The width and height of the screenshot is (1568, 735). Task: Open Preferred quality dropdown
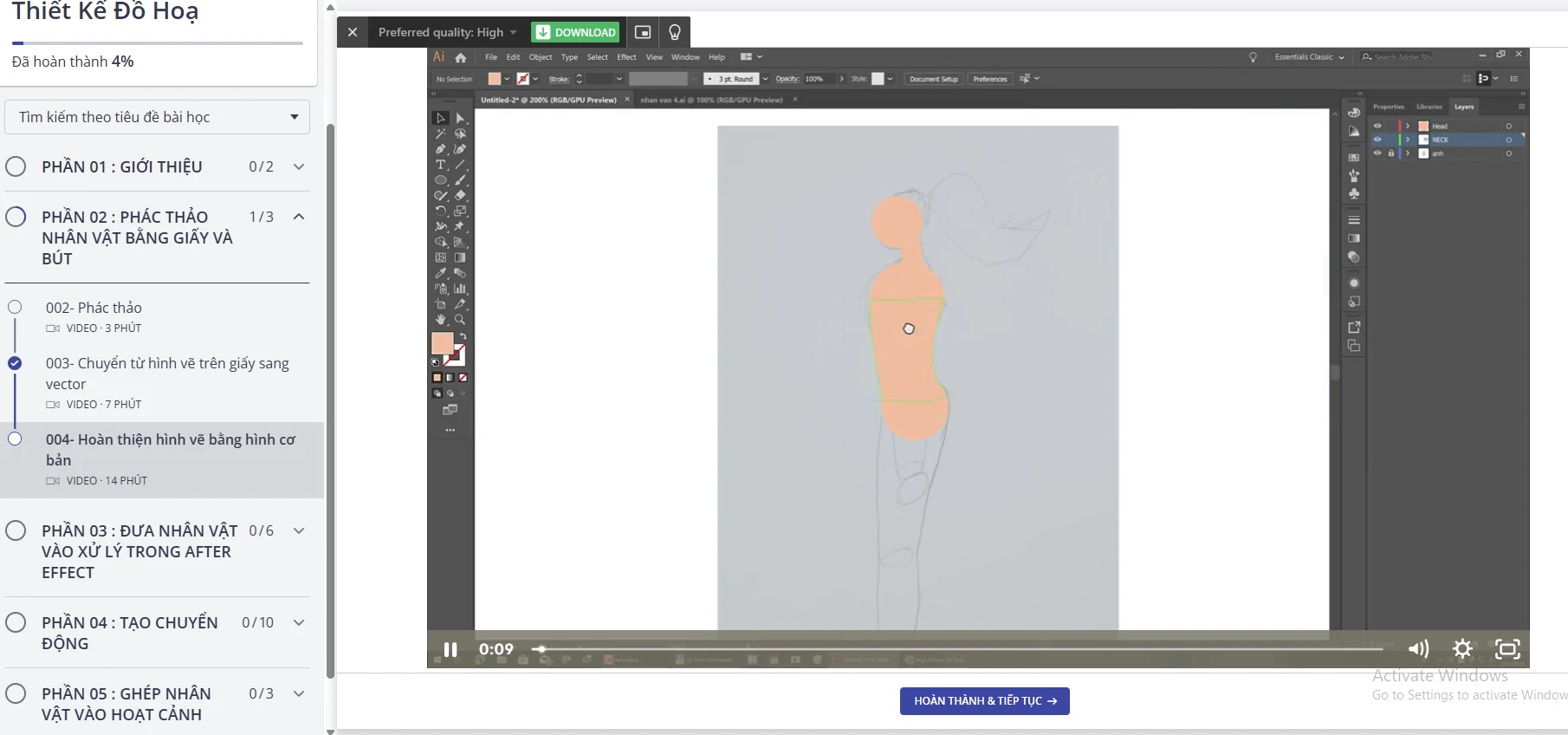click(x=447, y=32)
